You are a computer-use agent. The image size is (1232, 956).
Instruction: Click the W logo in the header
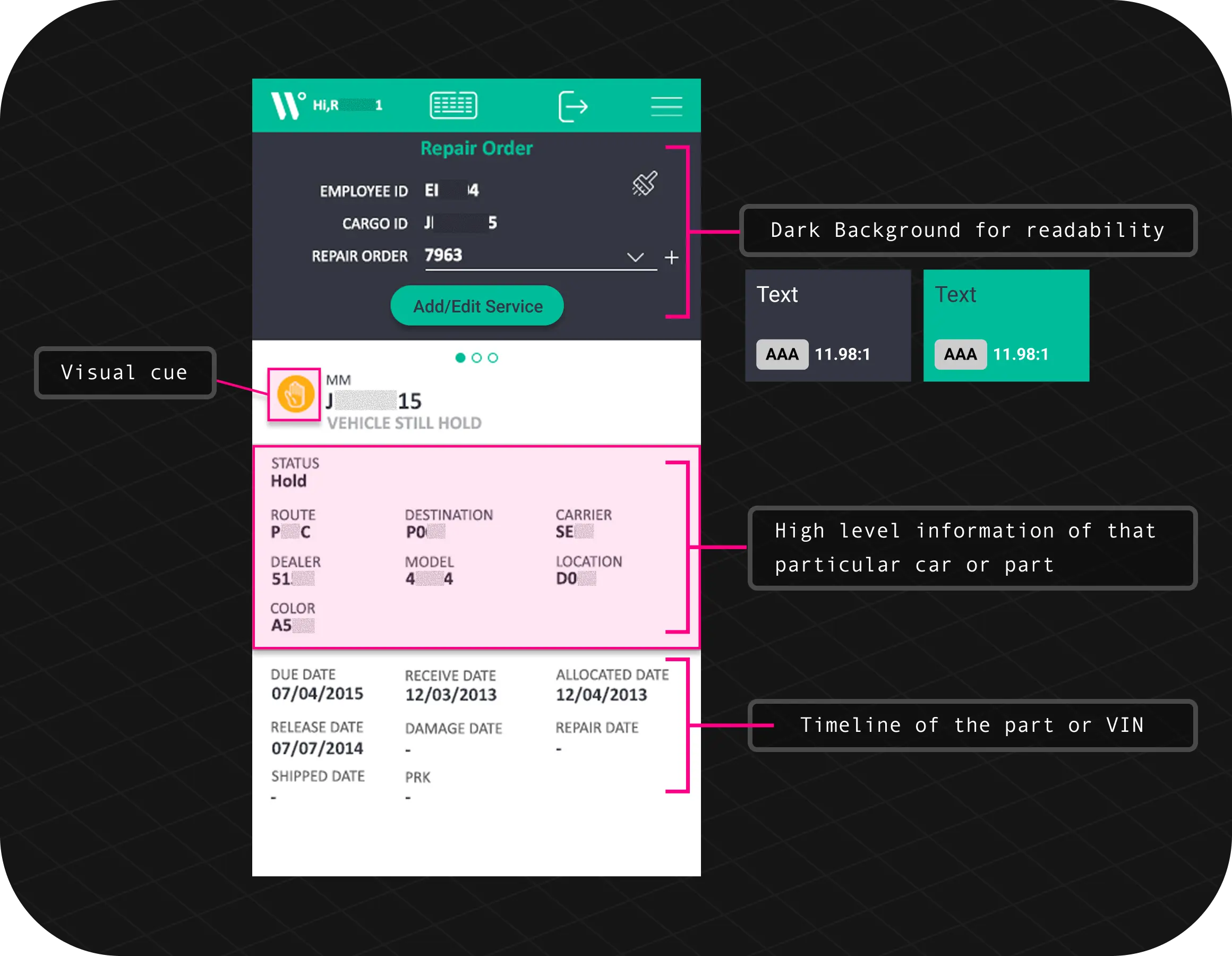[288, 105]
